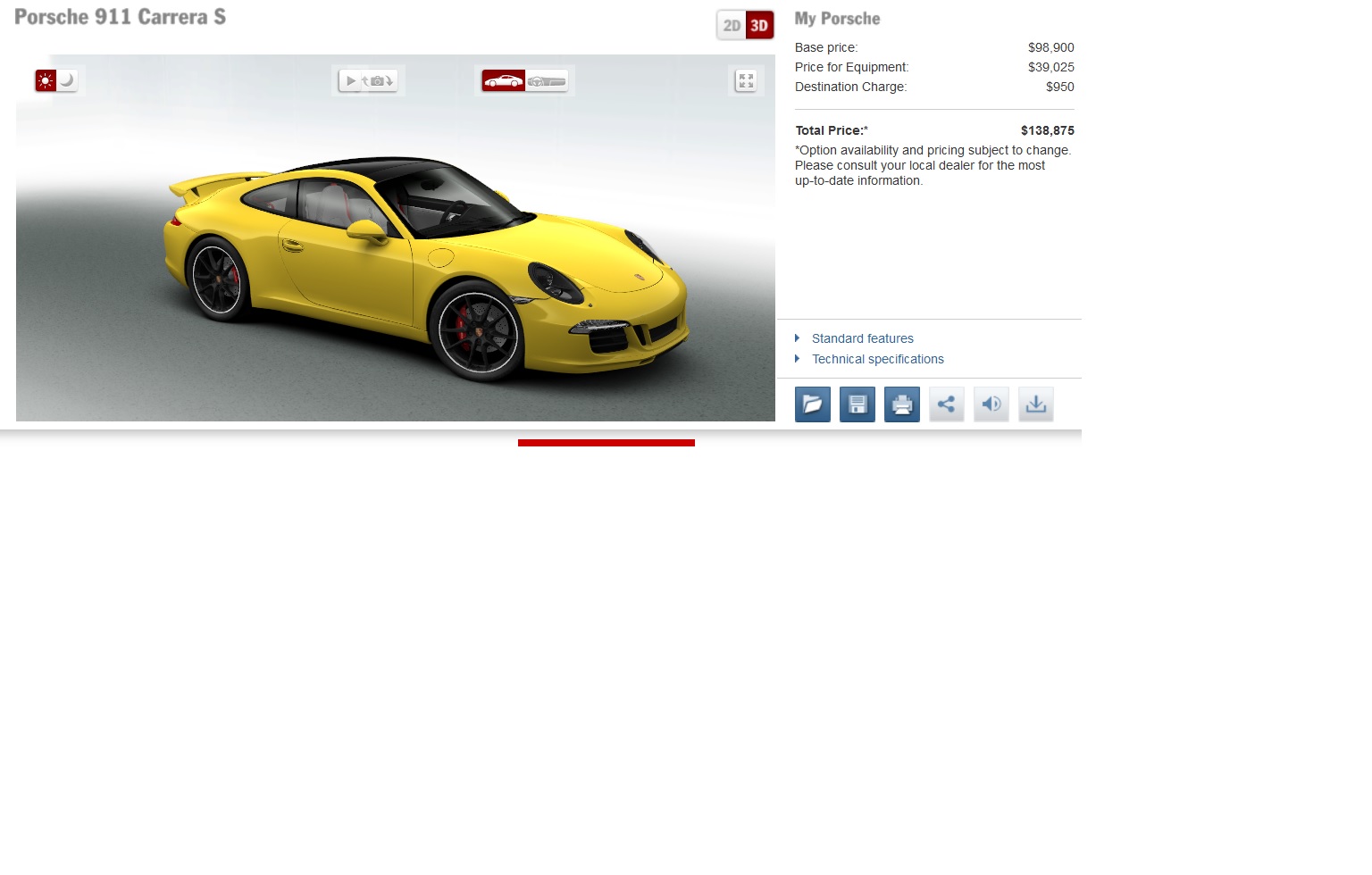Select the 3D view mode
The height and width of the screenshot is (875, 1372).
coord(759,26)
